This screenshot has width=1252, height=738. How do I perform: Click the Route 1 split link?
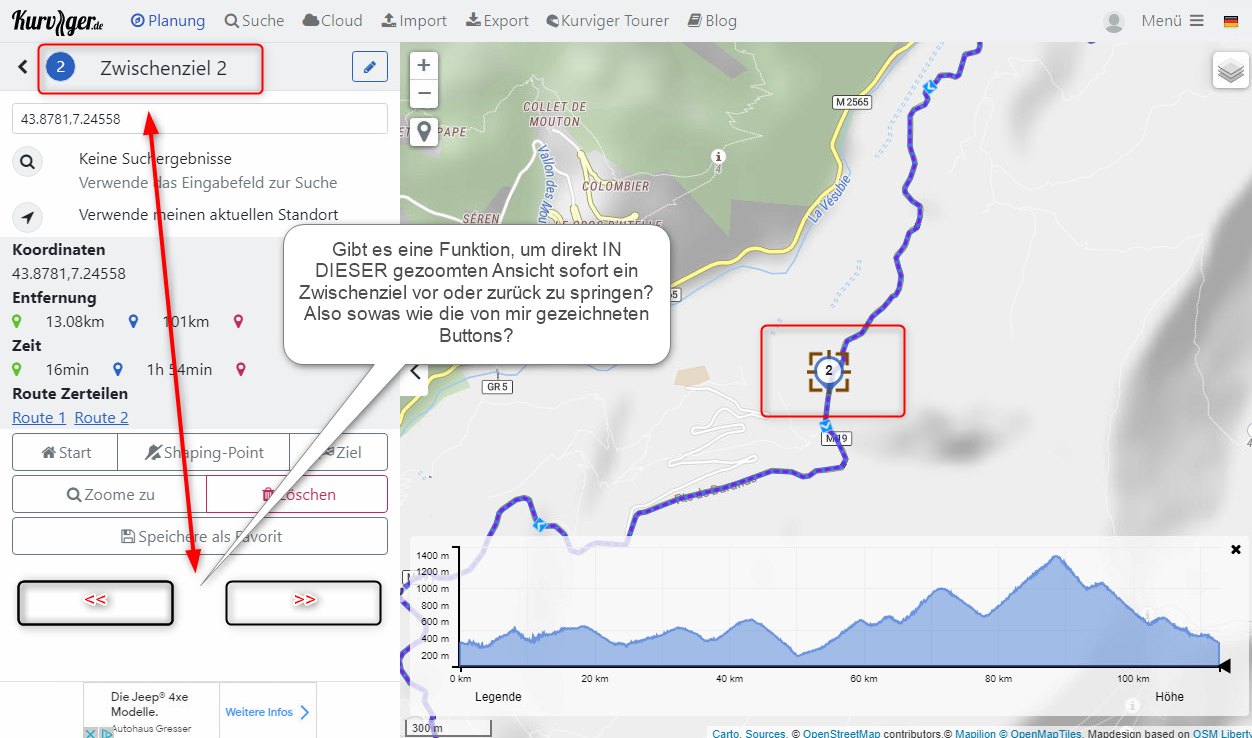[39, 418]
